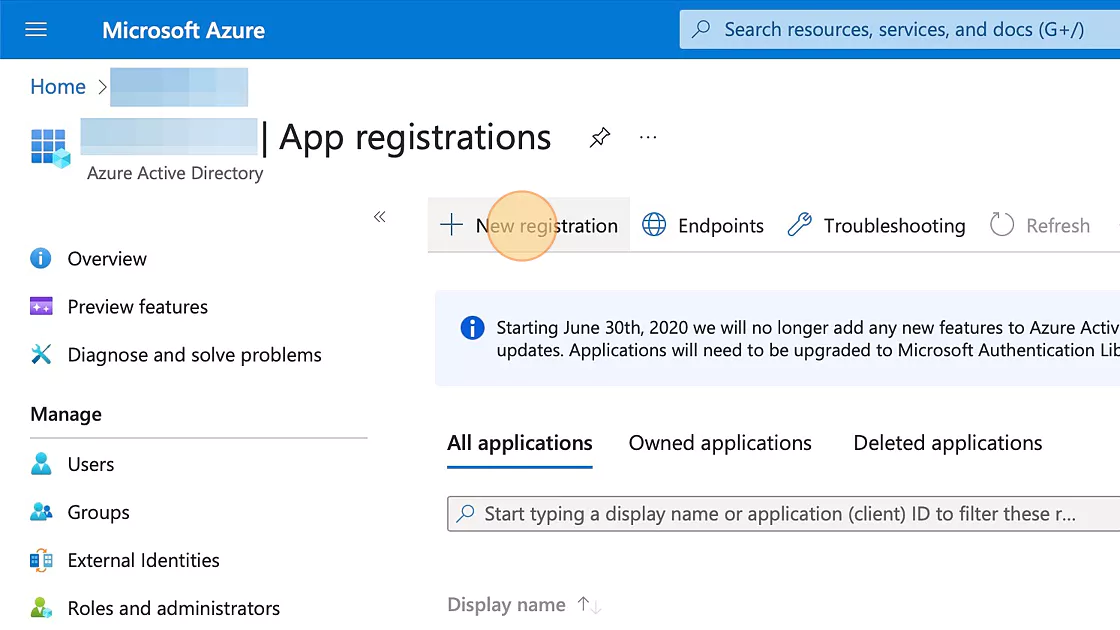The width and height of the screenshot is (1120, 630).
Task: Click the display name filter field
Action: [778, 513]
